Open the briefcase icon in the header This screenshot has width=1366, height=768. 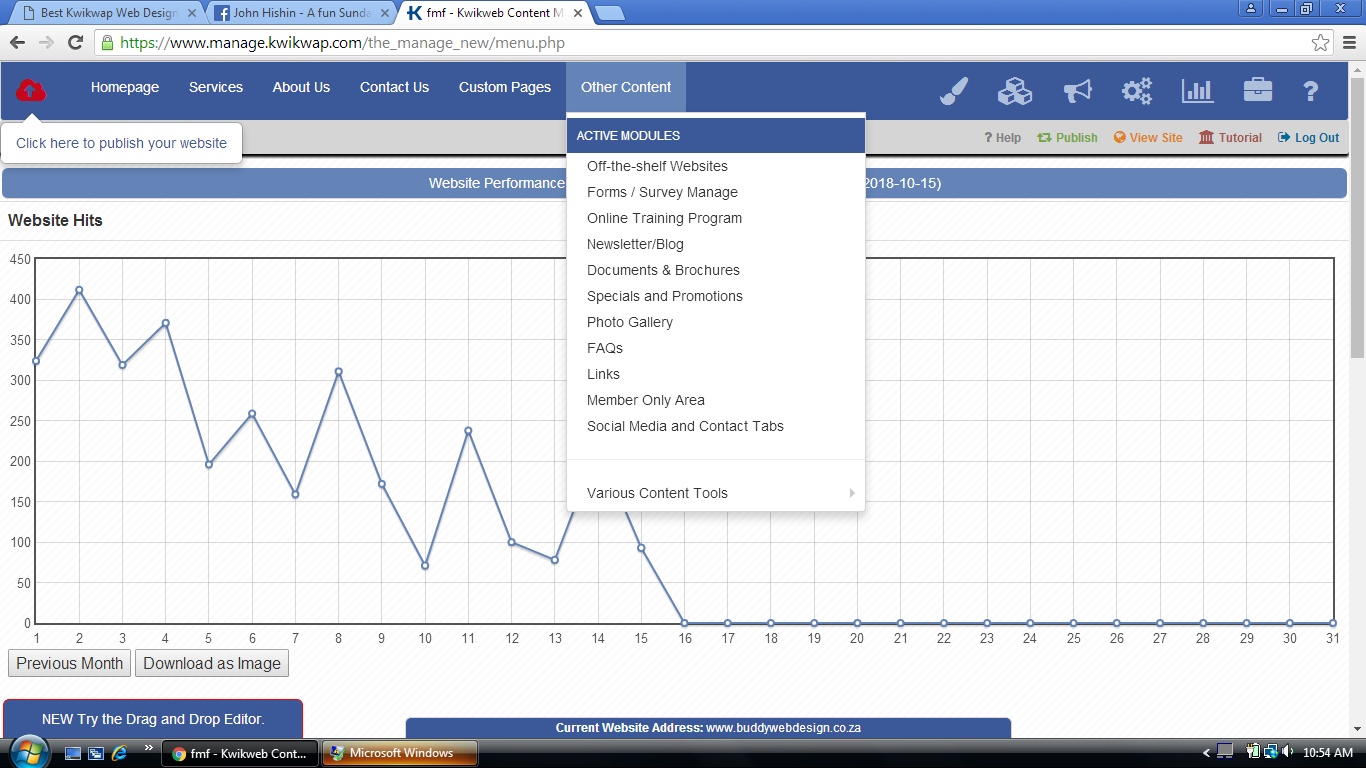1258,90
